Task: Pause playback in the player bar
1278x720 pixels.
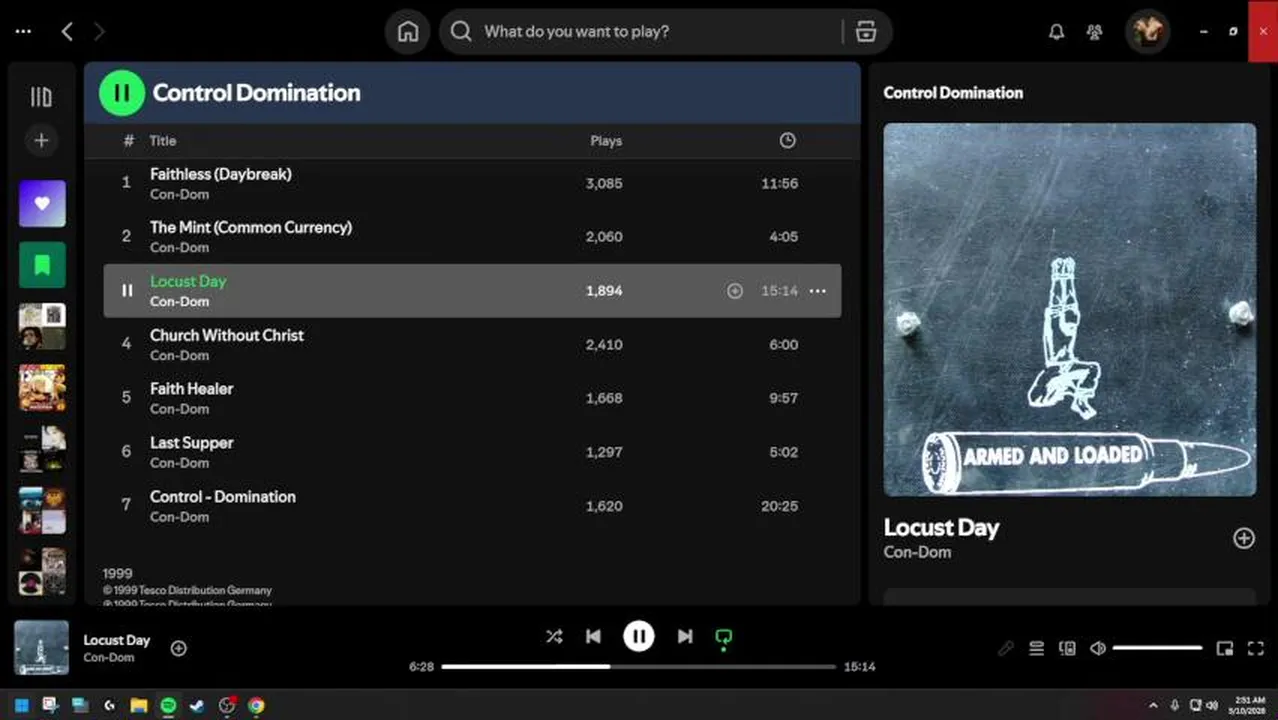Action: point(639,636)
